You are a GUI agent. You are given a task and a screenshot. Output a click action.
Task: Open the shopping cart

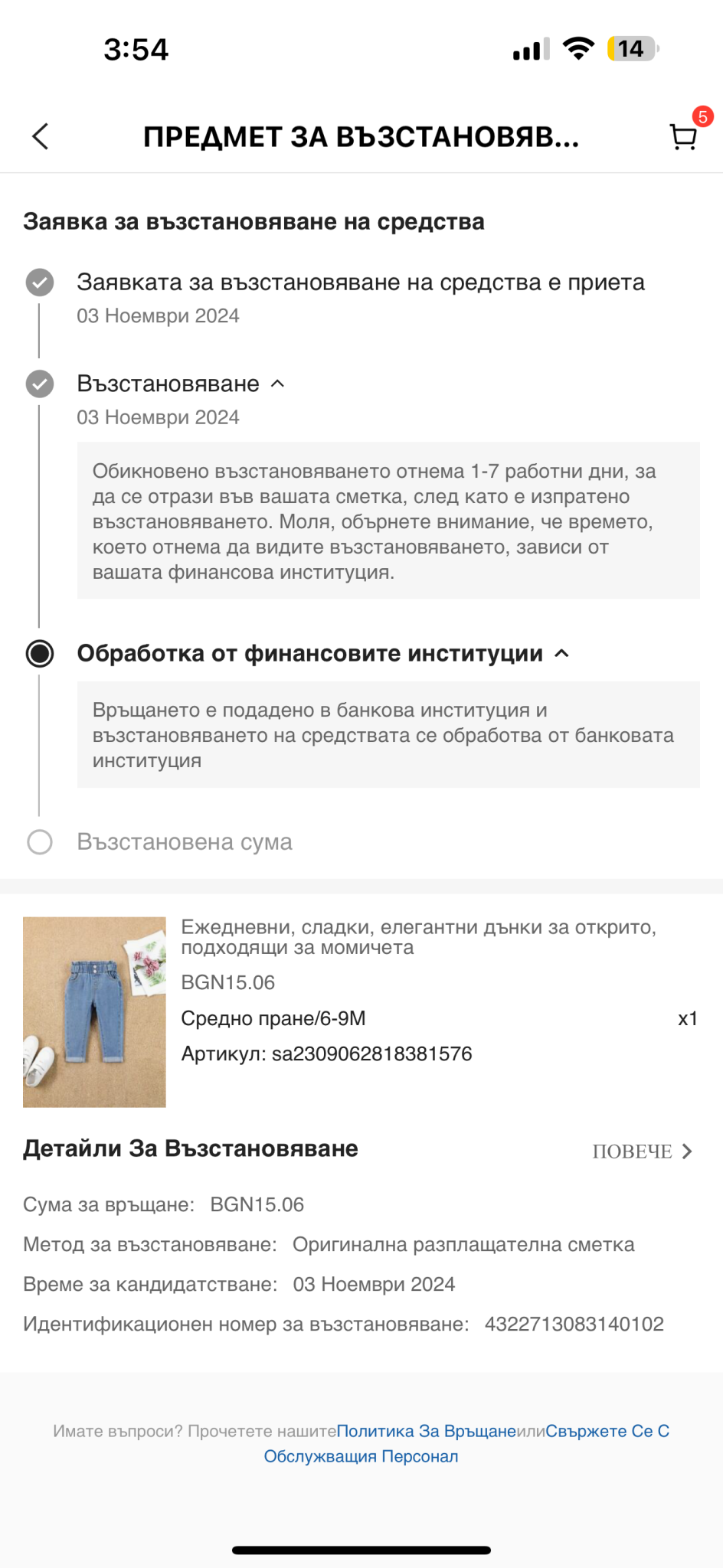(x=682, y=138)
